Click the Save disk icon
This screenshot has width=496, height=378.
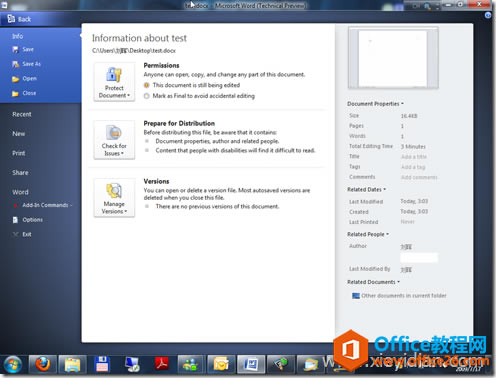point(15,50)
